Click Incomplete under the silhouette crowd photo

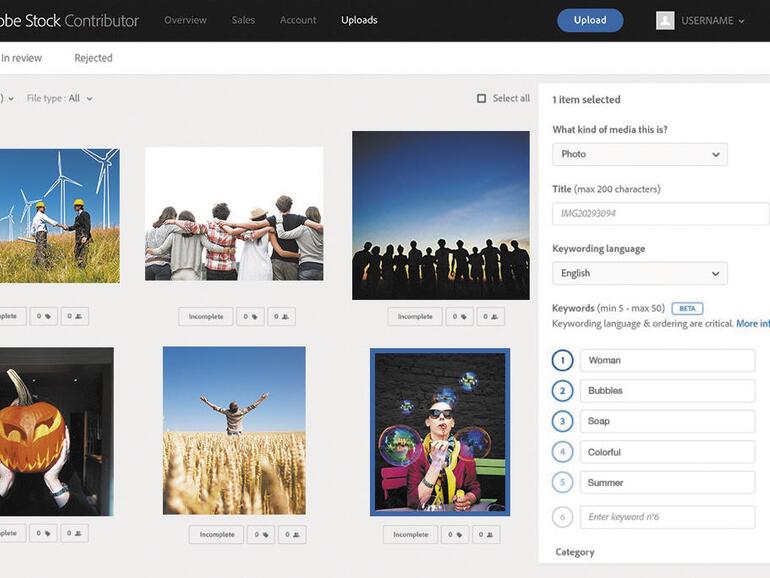415,317
